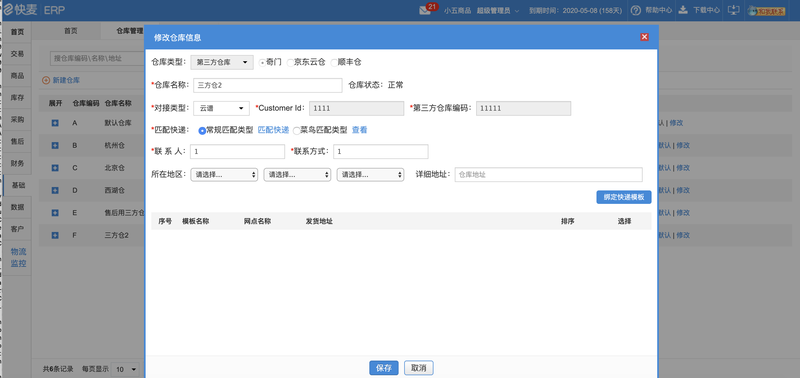800x378 pixels.
Task: Open the first 所在地区 province dropdown
Action: tap(224, 174)
